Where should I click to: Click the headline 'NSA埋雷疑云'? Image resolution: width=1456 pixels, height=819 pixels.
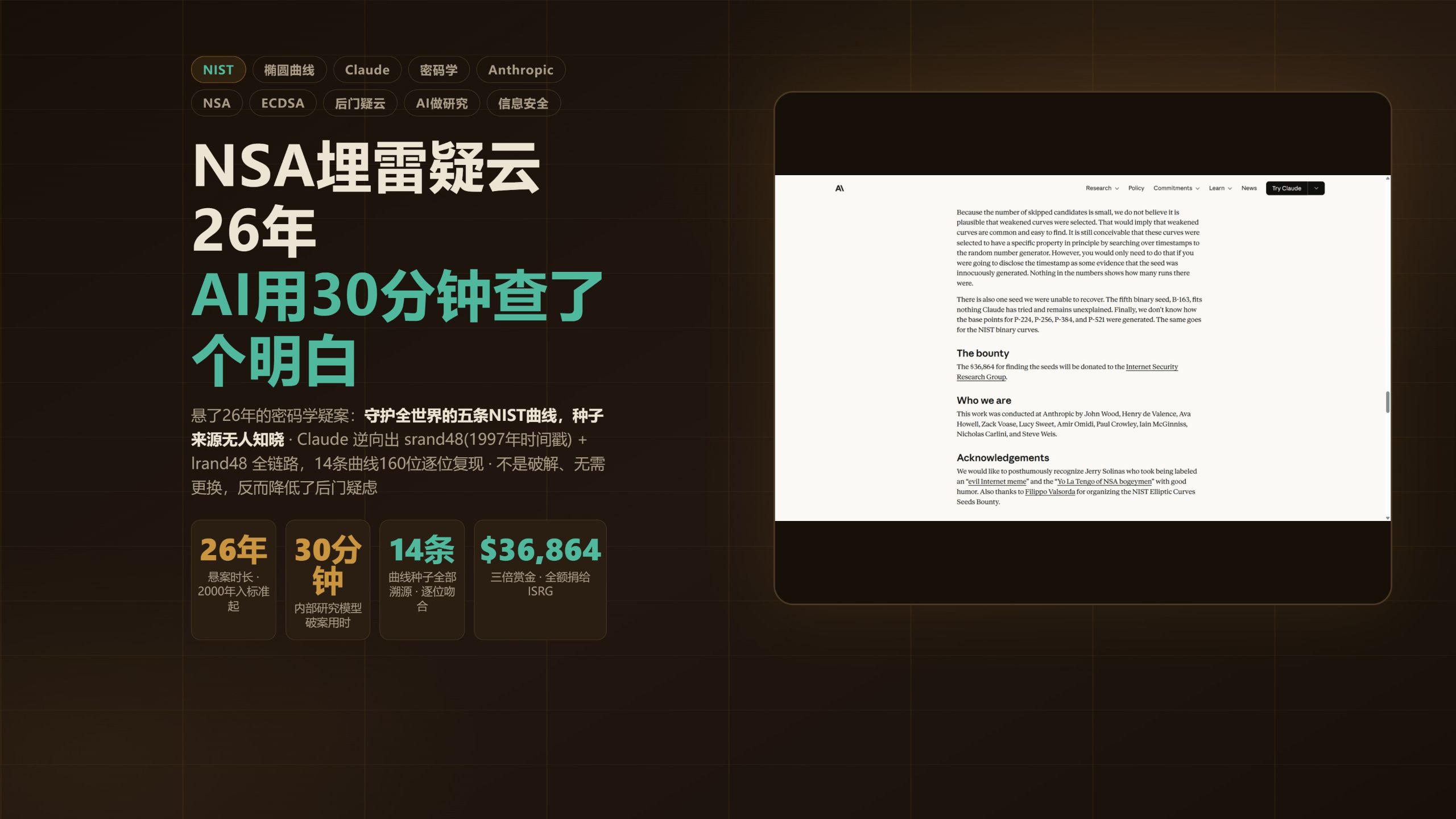coord(367,167)
